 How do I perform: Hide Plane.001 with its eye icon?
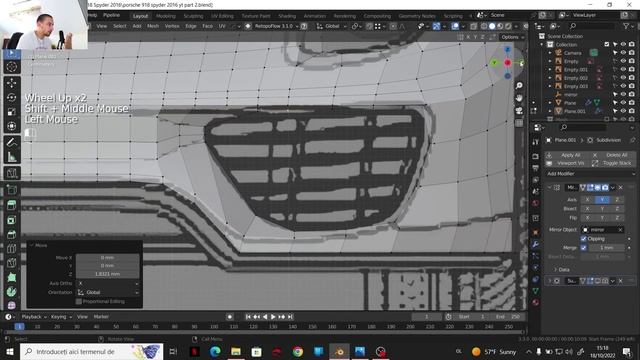click(623, 111)
